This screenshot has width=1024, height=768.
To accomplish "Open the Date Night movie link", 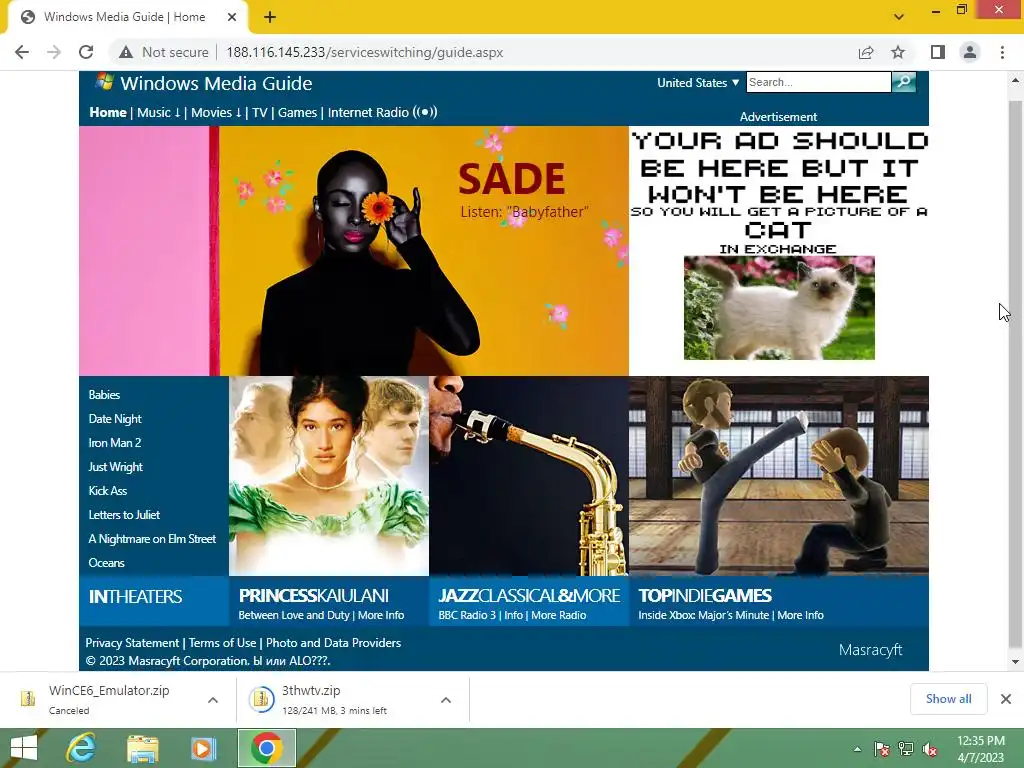I will [x=115, y=419].
